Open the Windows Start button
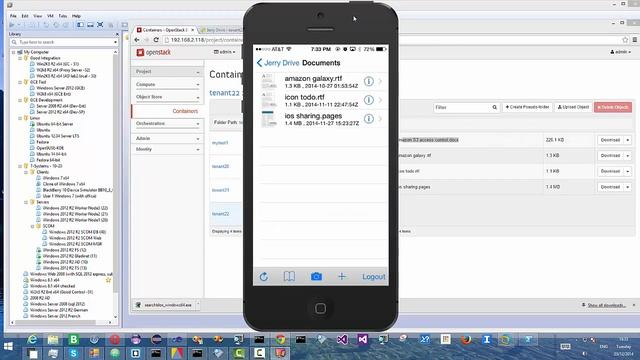 pyautogui.click(x=8, y=347)
